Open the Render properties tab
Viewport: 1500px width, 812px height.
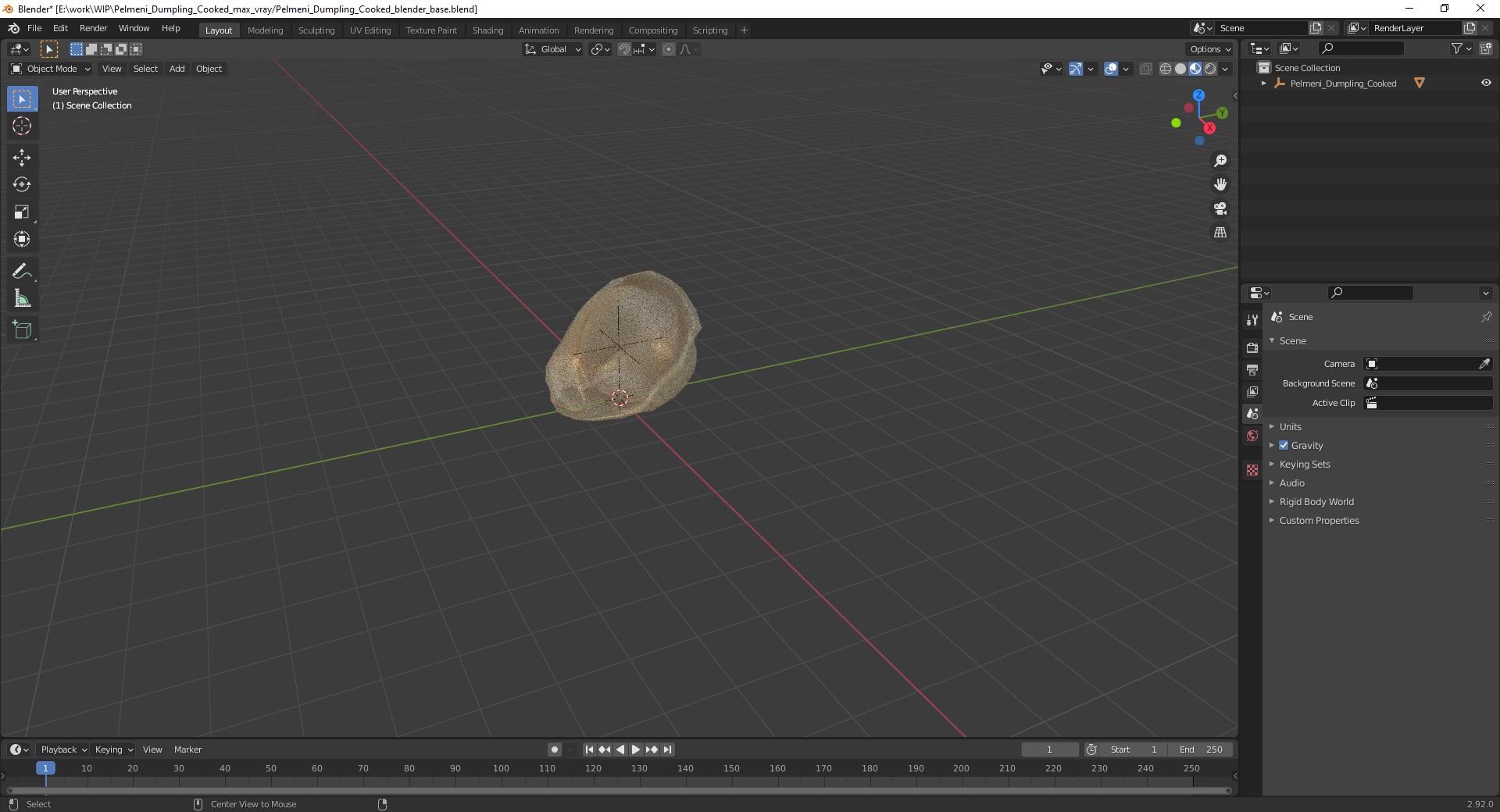(x=1252, y=347)
